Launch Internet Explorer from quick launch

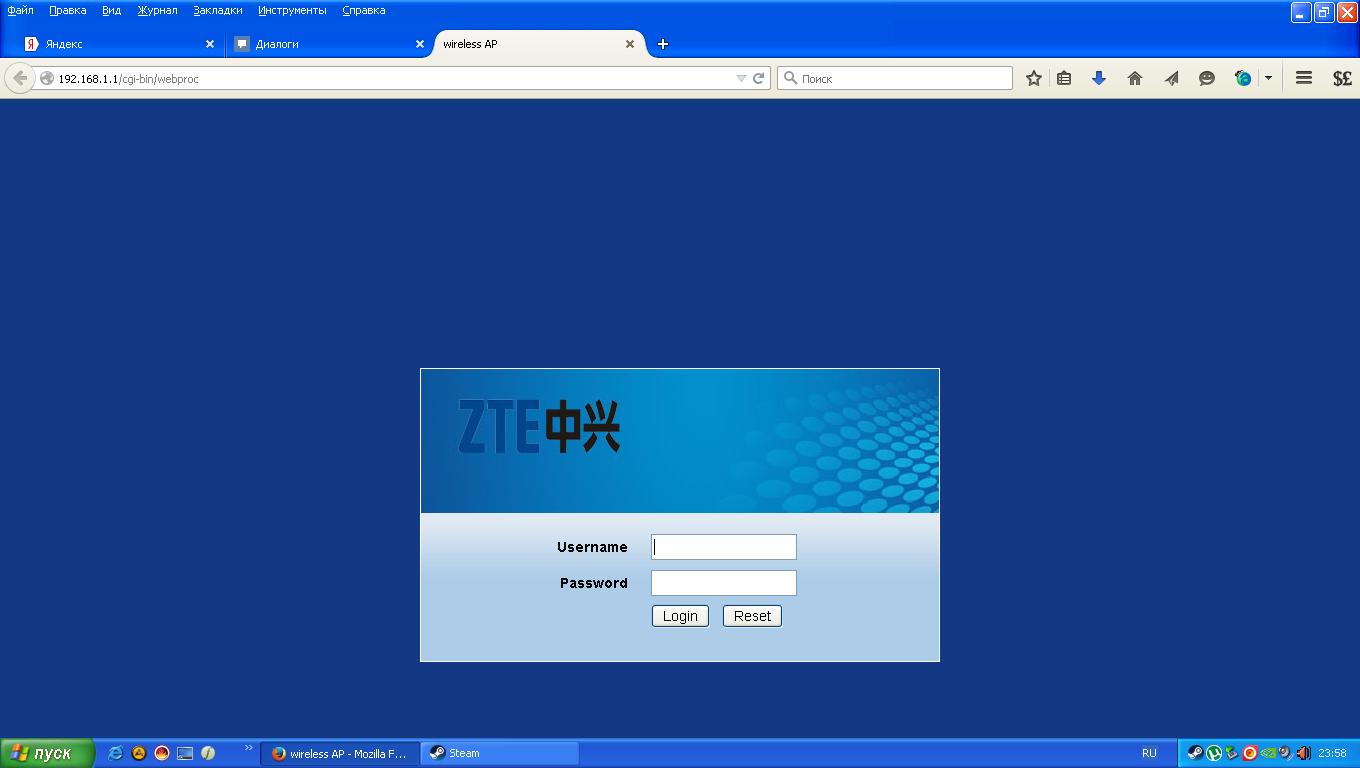pyautogui.click(x=116, y=753)
